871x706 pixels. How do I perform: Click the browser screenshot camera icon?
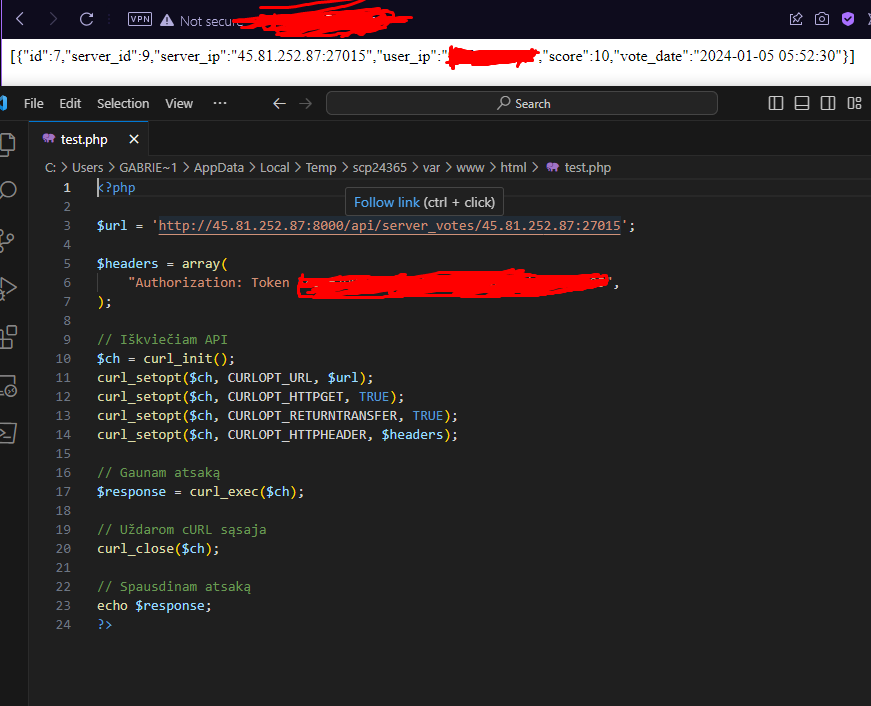(822, 19)
